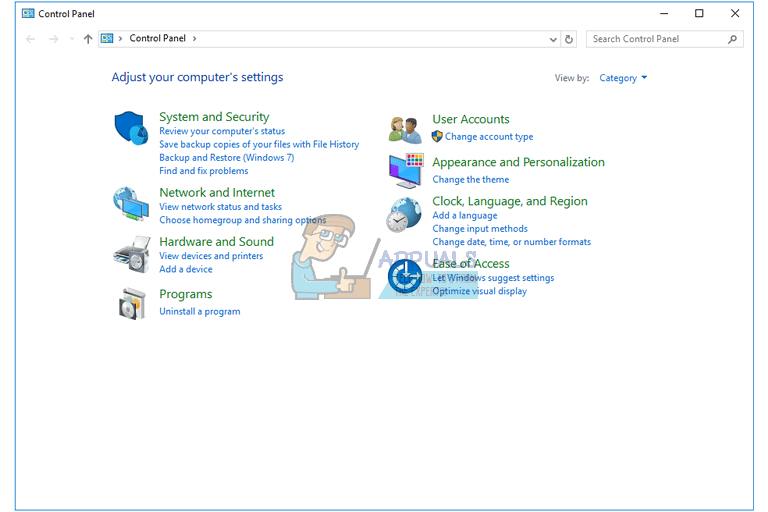This screenshot has width=768, height=512.
Task: Open Backup and Restore (Windows 7)
Action: pos(226,157)
